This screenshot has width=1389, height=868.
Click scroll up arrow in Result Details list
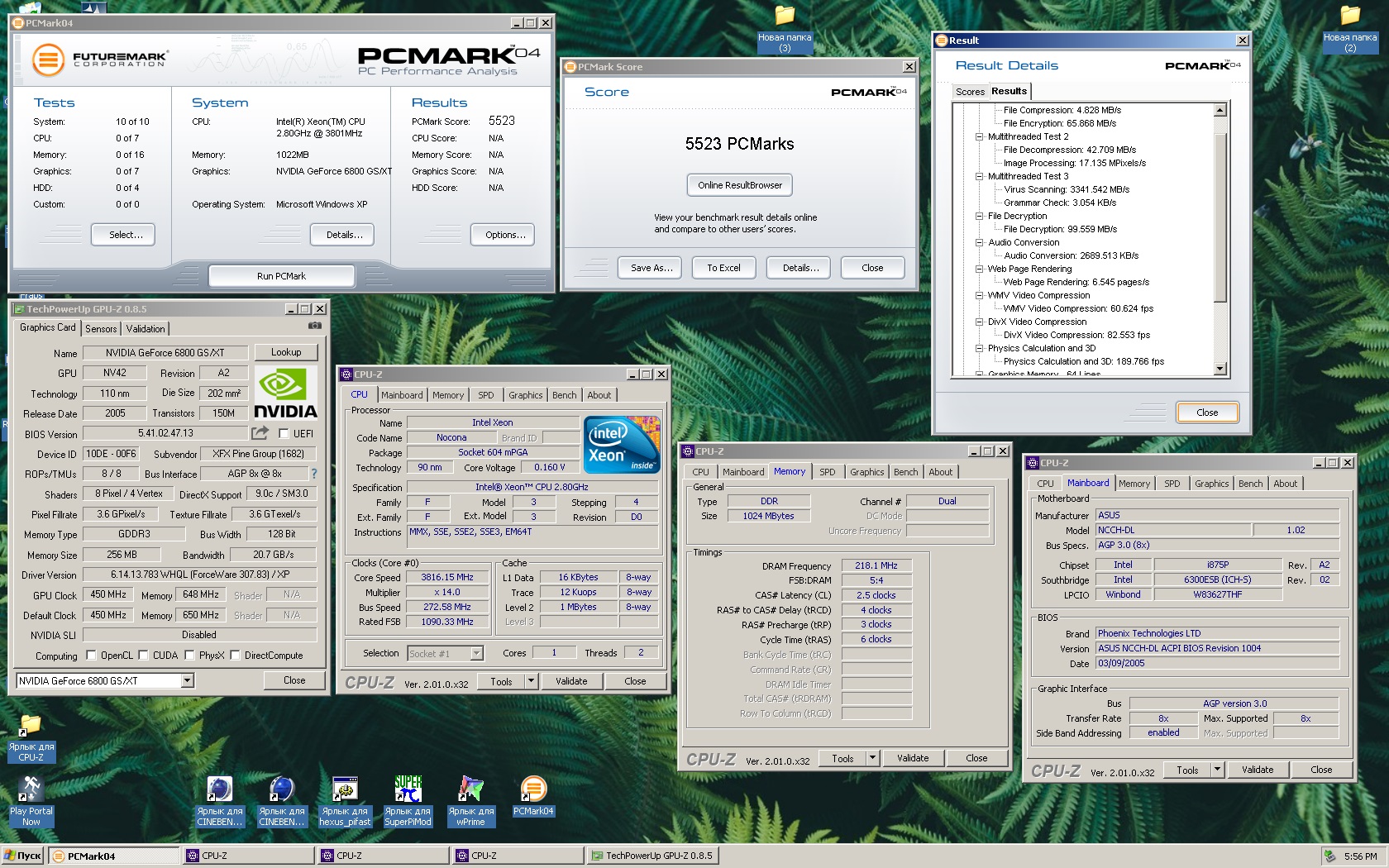[1220, 110]
